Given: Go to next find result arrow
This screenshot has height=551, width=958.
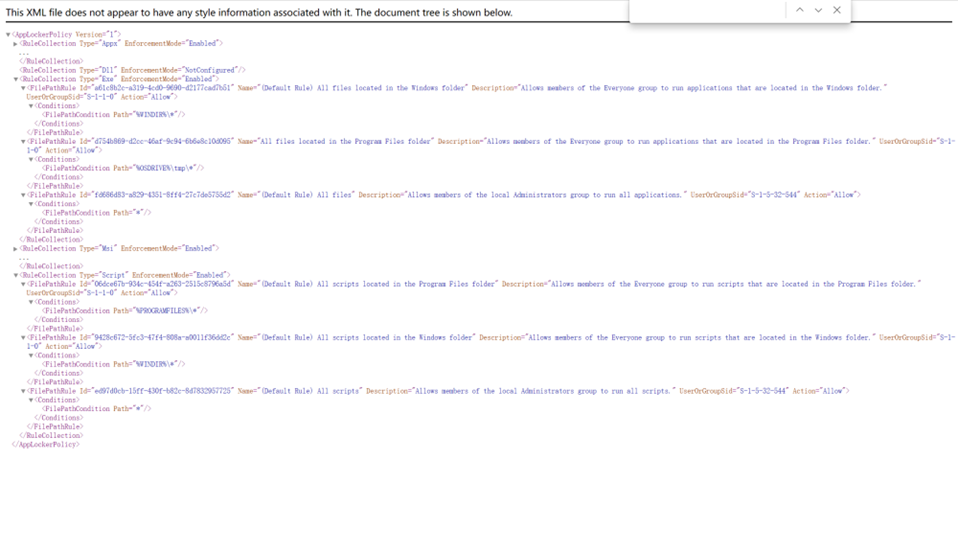Looking at the screenshot, I should pyautogui.click(x=818, y=10).
